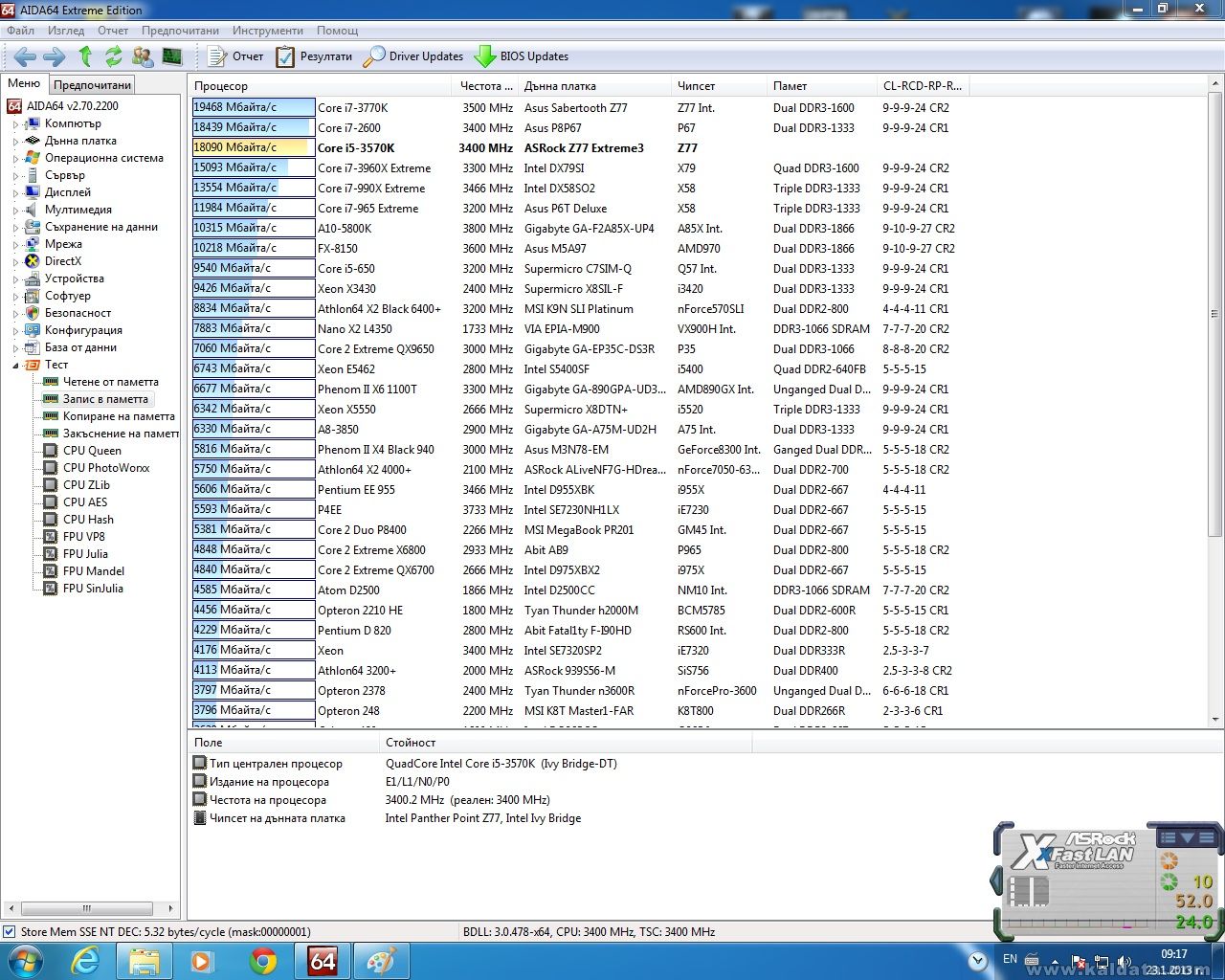Open Internet Explorer from taskbar
Image resolution: width=1225 pixels, height=980 pixels.
click(x=86, y=961)
